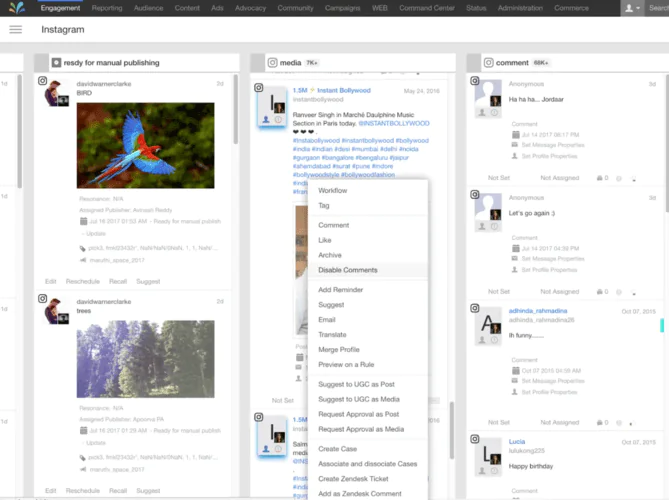Choose Suggest to UGC as Post
The image size is (669, 500).
[x=367, y=384]
